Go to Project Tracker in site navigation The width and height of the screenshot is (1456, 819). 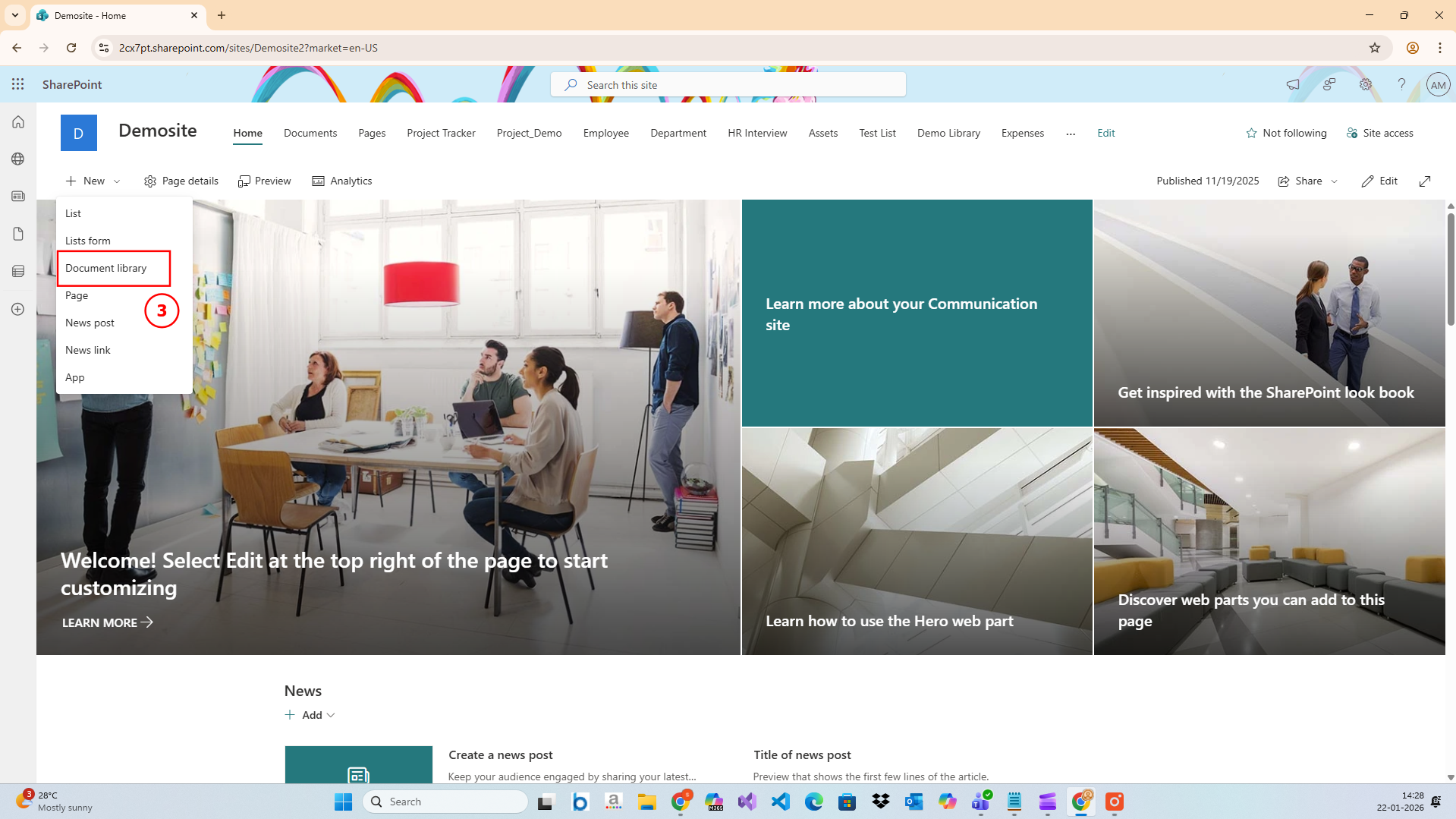coord(441,134)
